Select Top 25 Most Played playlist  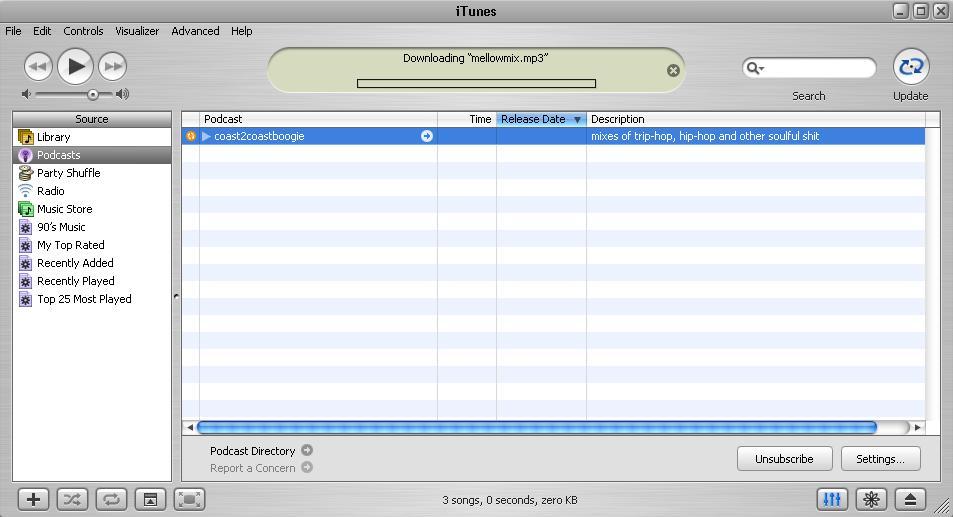coord(92,299)
